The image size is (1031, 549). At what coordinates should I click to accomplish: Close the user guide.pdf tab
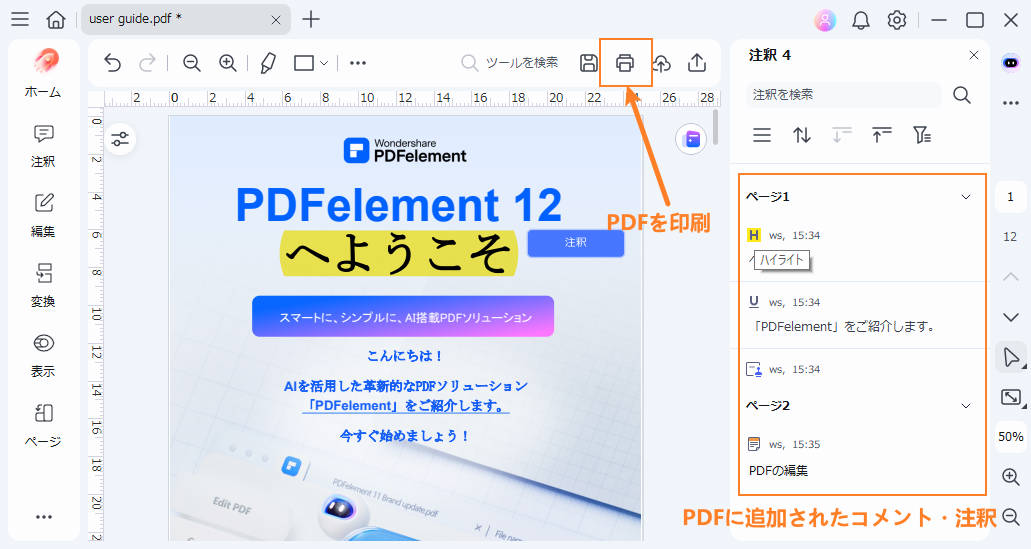point(276,20)
